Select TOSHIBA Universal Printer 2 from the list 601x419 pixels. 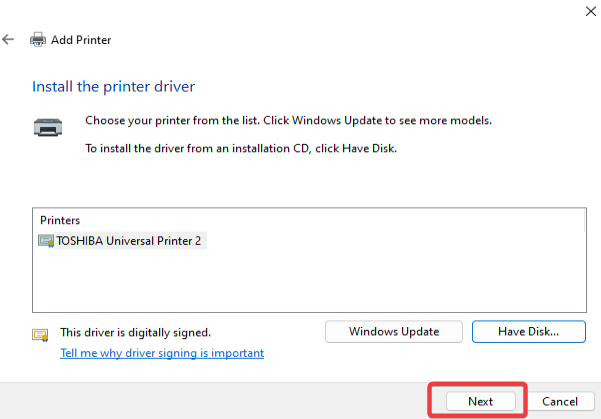click(x=129, y=240)
